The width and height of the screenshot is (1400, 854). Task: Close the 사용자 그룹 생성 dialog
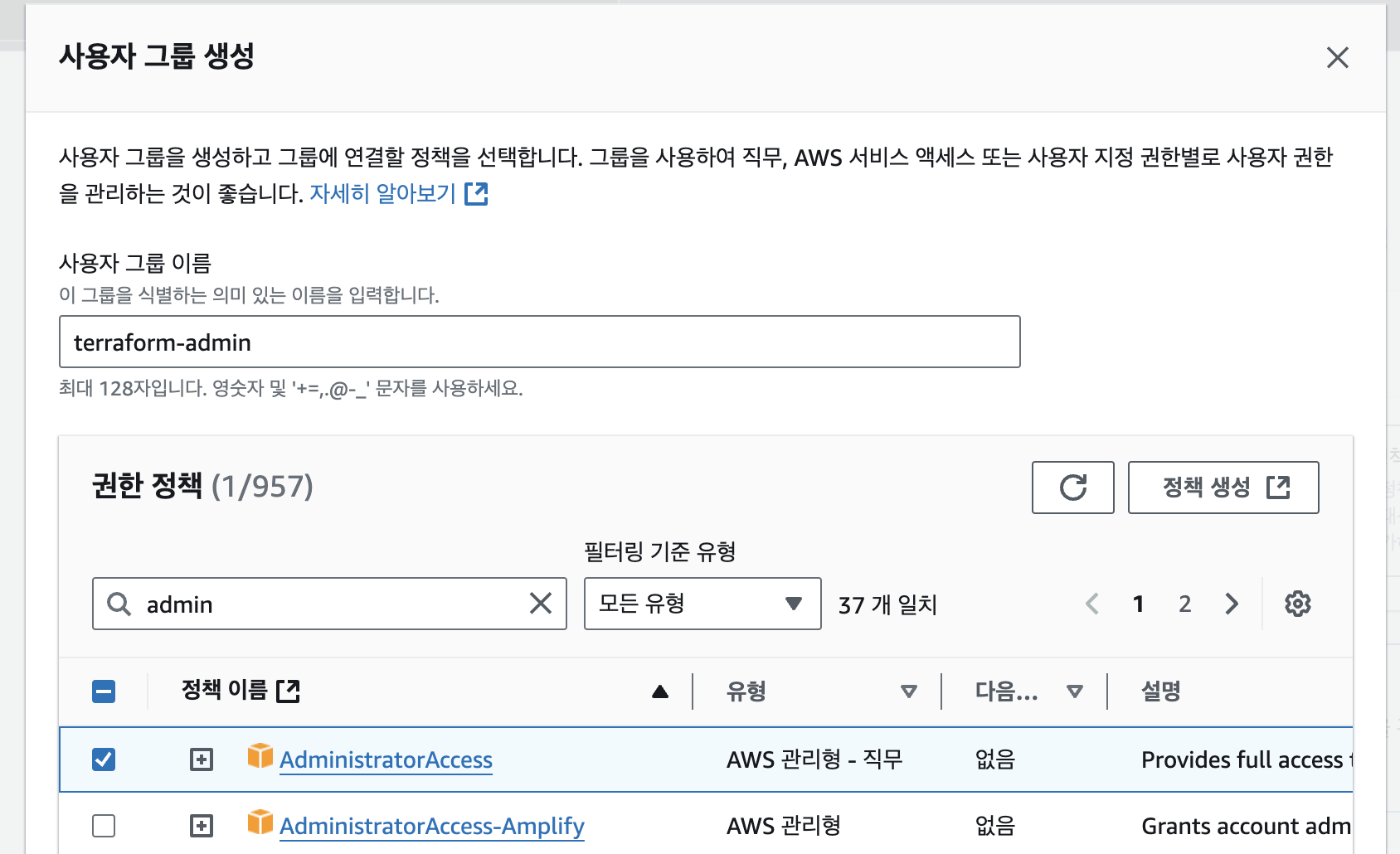(x=1337, y=57)
